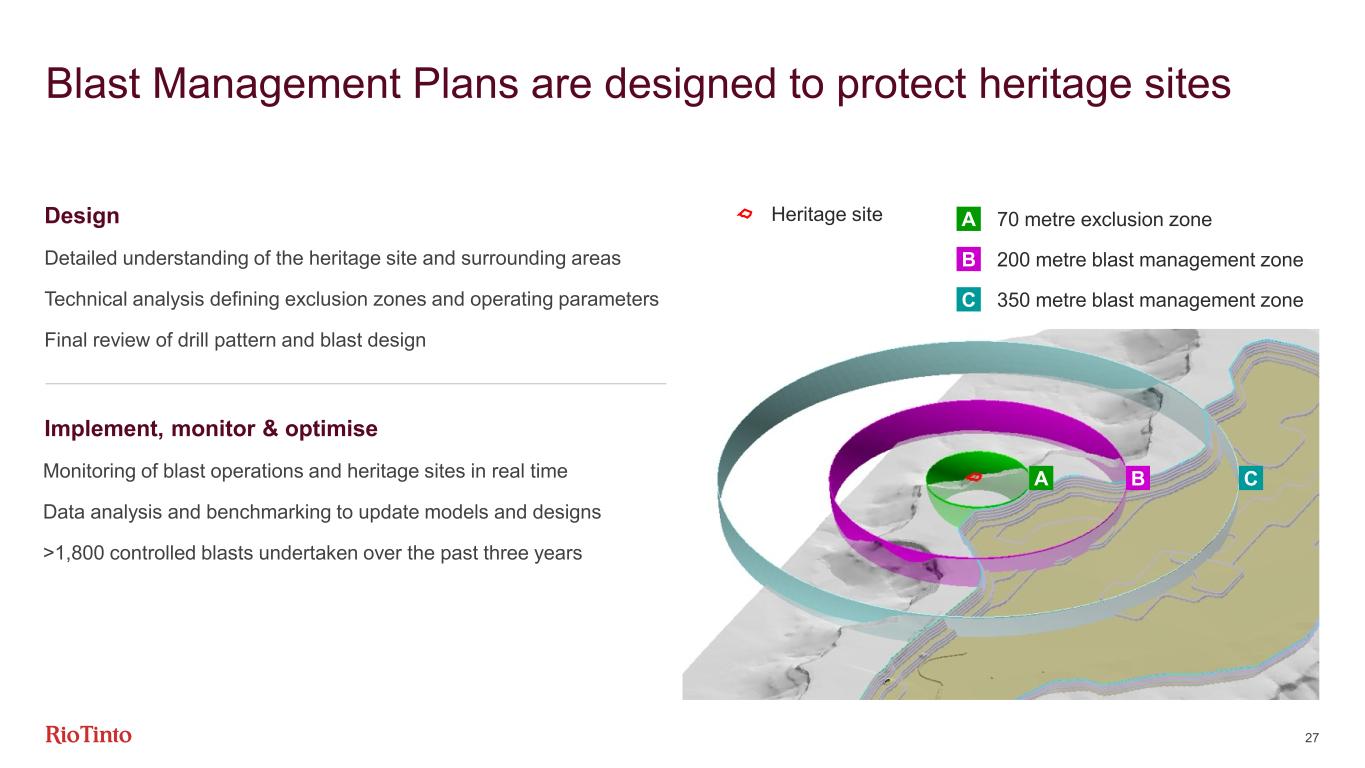Select the slide title about Blast Management Plans
This screenshot has width=1365, height=768.
click(x=638, y=84)
